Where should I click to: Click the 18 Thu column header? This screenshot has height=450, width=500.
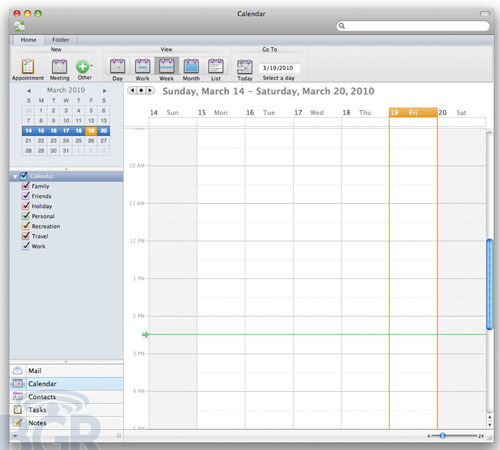pyautogui.click(x=365, y=112)
